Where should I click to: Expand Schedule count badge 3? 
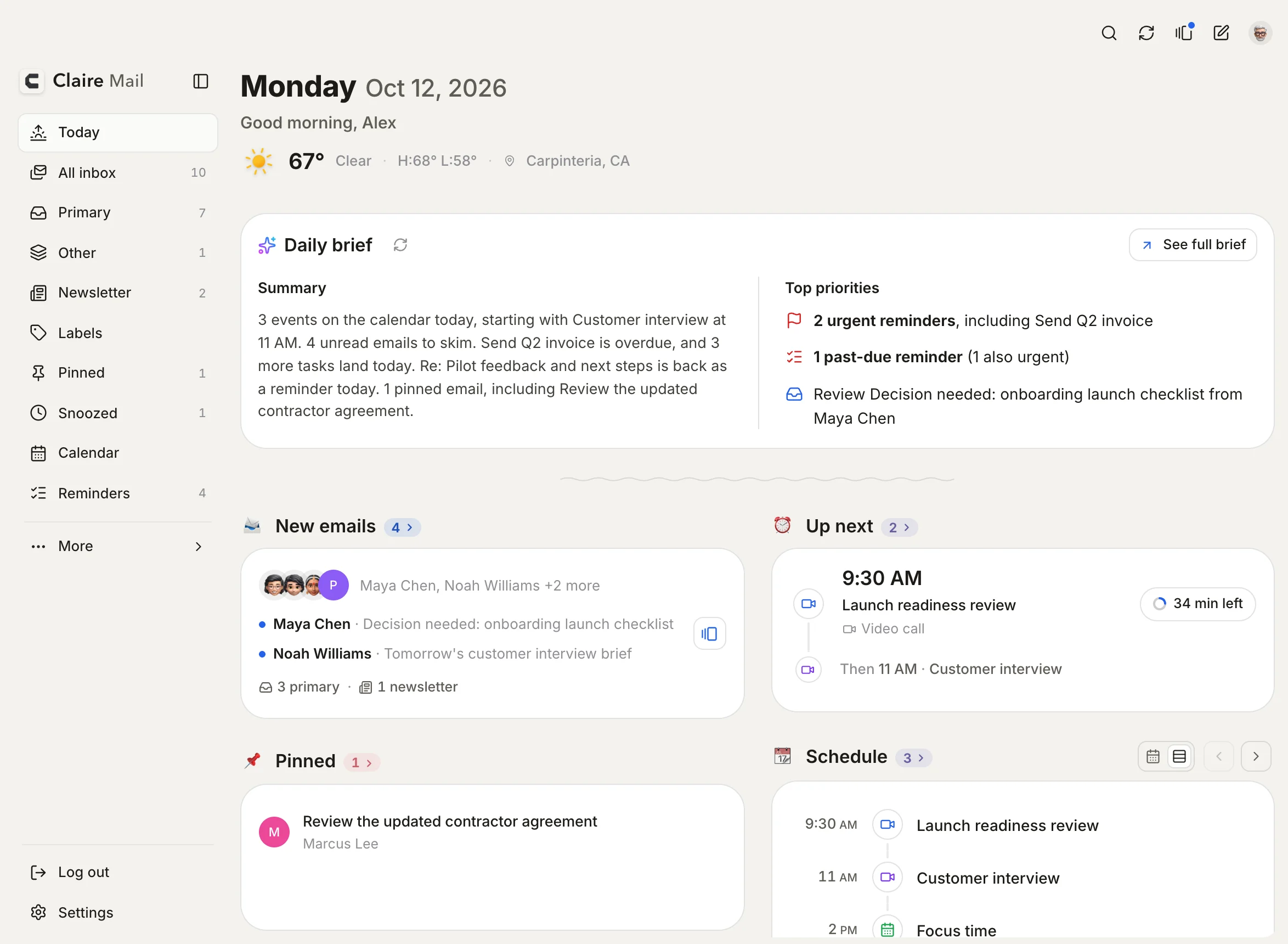coord(913,757)
